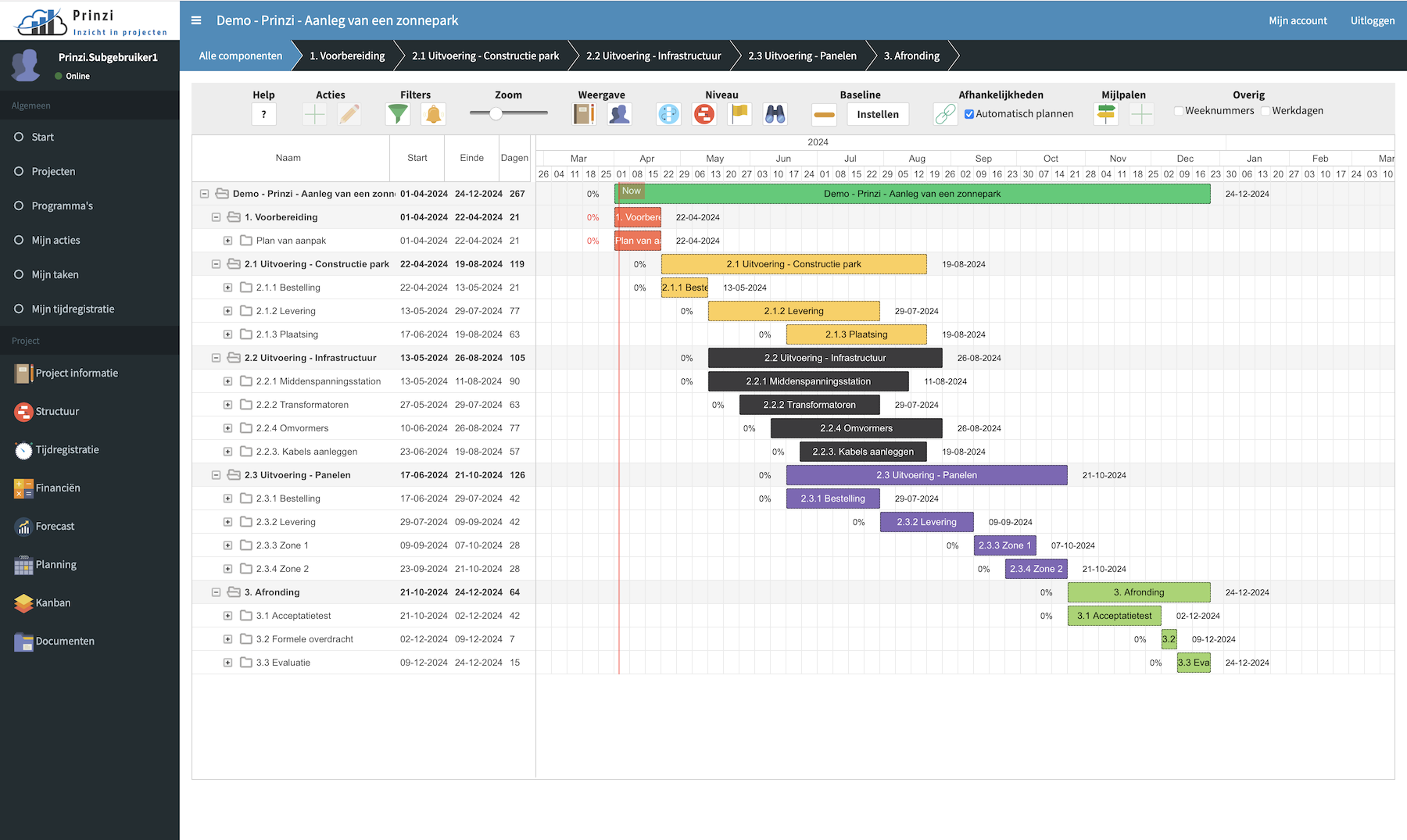Select the 1. Voorbereiding tab

(x=347, y=55)
